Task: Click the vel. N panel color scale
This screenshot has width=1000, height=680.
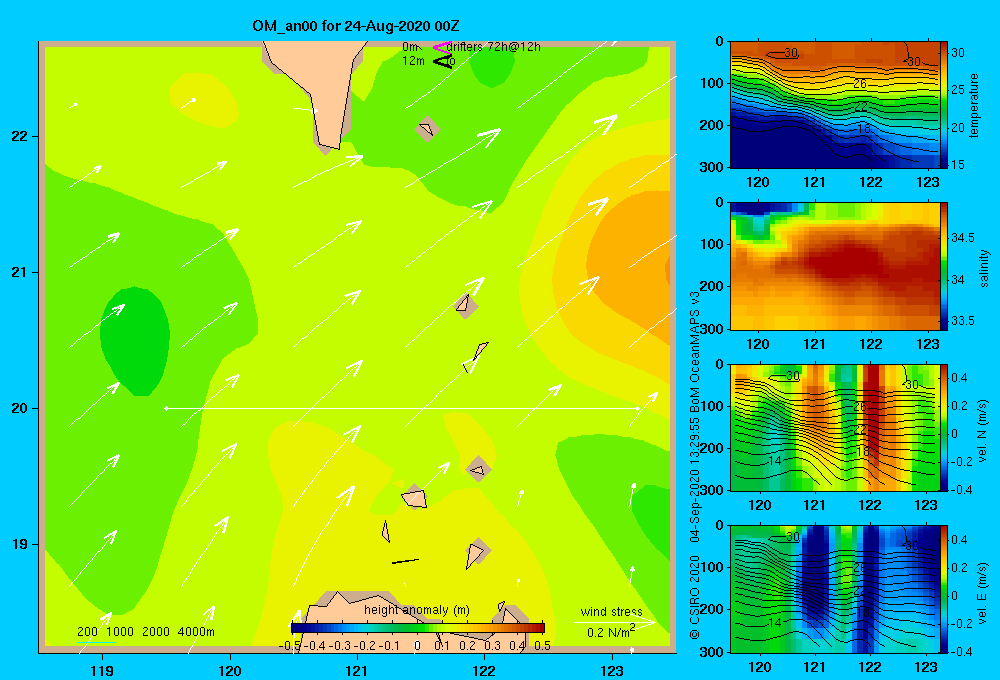Action: (x=944, y=427)
